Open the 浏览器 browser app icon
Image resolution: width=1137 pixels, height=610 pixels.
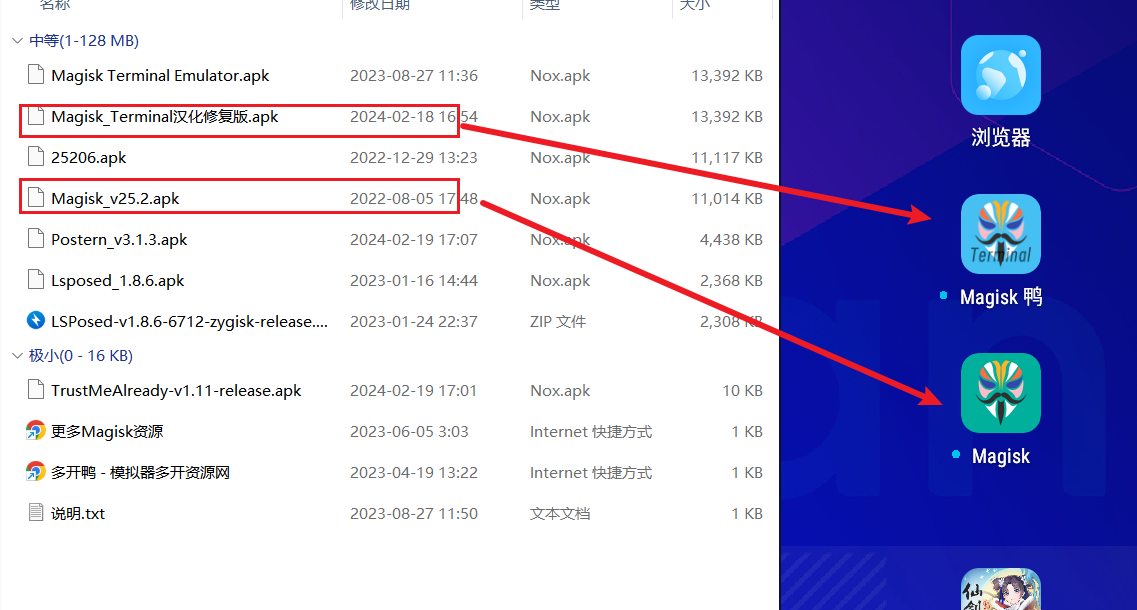(x=1001, y=75)
